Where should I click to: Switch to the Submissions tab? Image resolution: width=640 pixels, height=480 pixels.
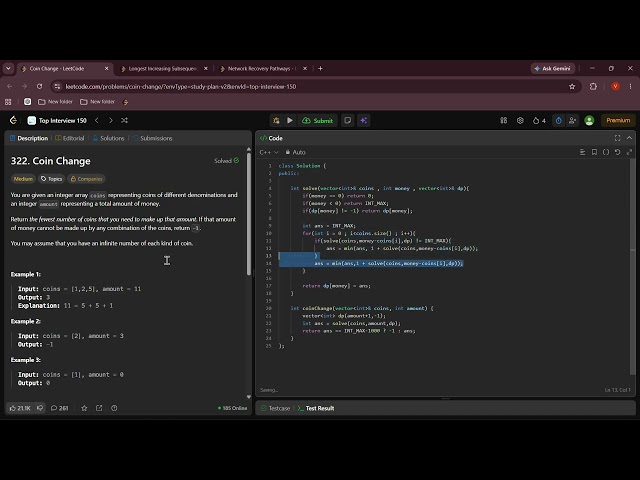click(153, 138)
